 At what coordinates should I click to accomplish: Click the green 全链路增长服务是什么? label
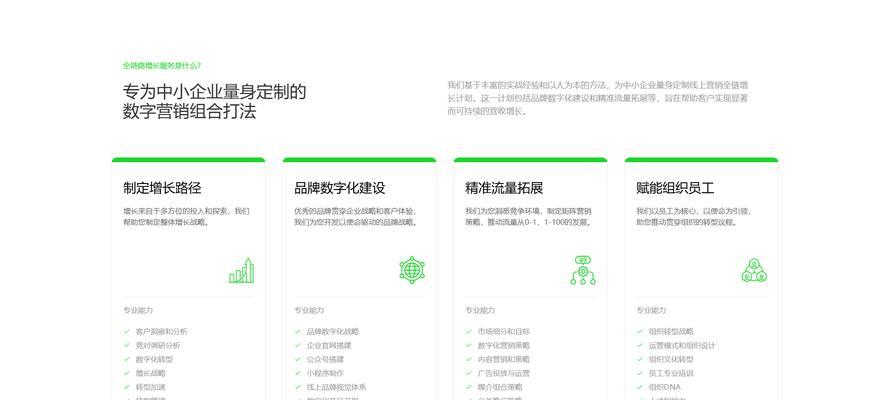tap(162, 66)
